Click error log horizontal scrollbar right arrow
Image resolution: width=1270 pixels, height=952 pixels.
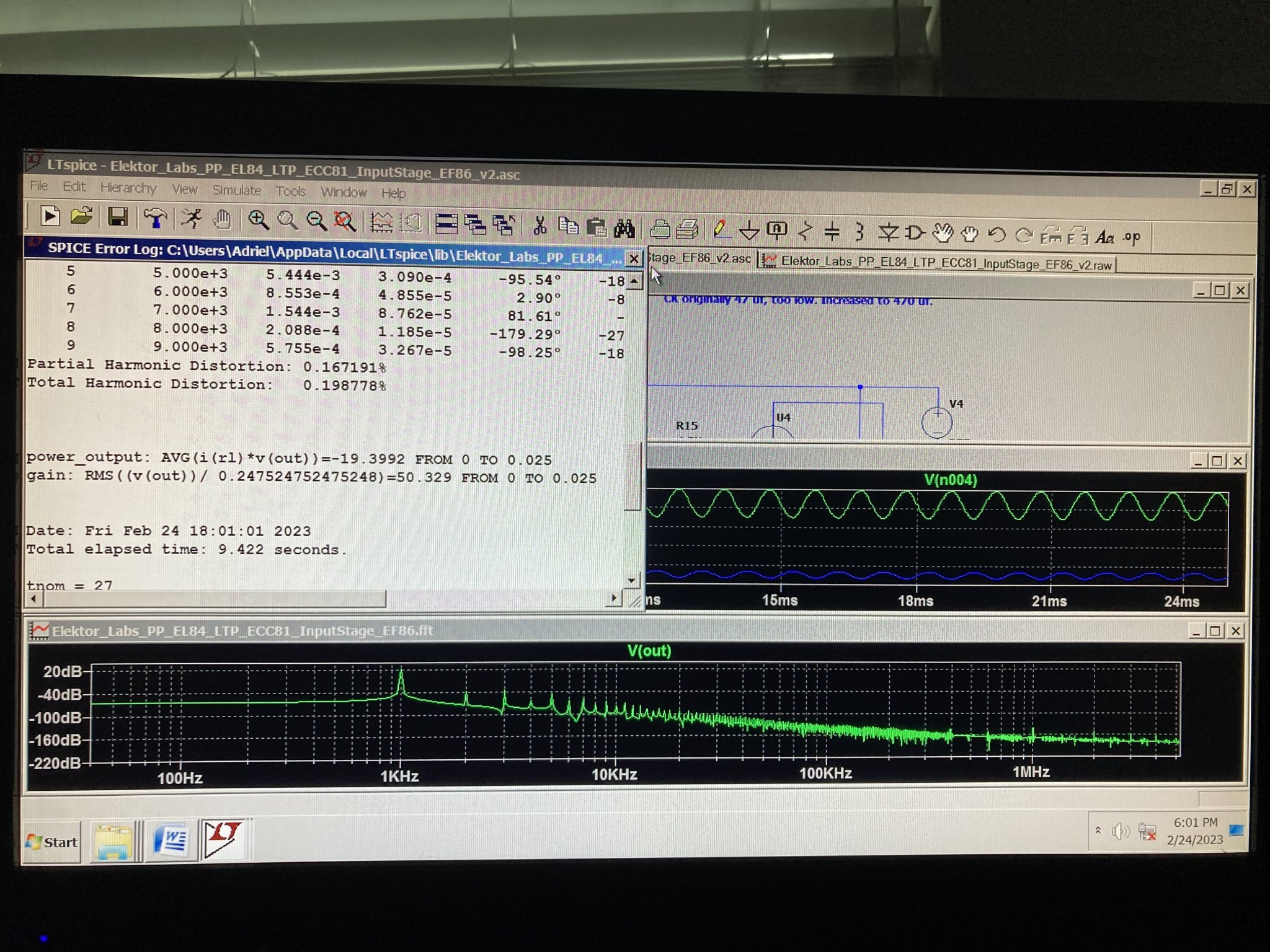613,598
